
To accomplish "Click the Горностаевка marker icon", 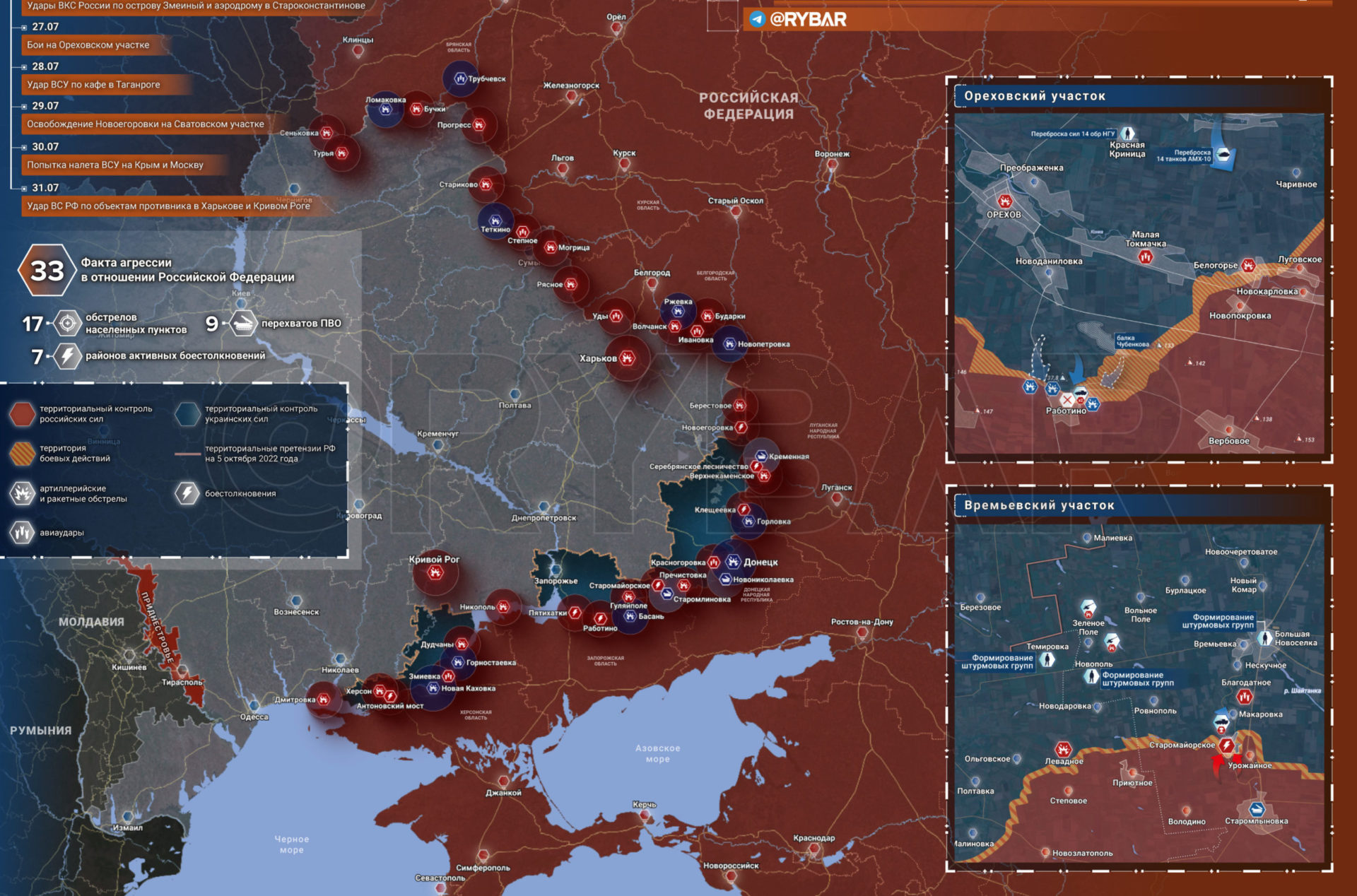I will (458, 662).
